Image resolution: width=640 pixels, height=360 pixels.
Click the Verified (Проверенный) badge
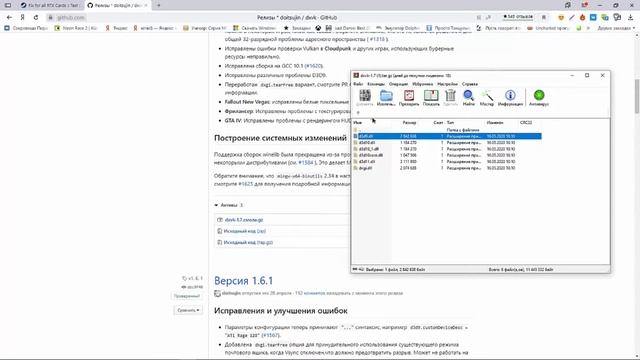pyautogui.click(x=187, y=296)
